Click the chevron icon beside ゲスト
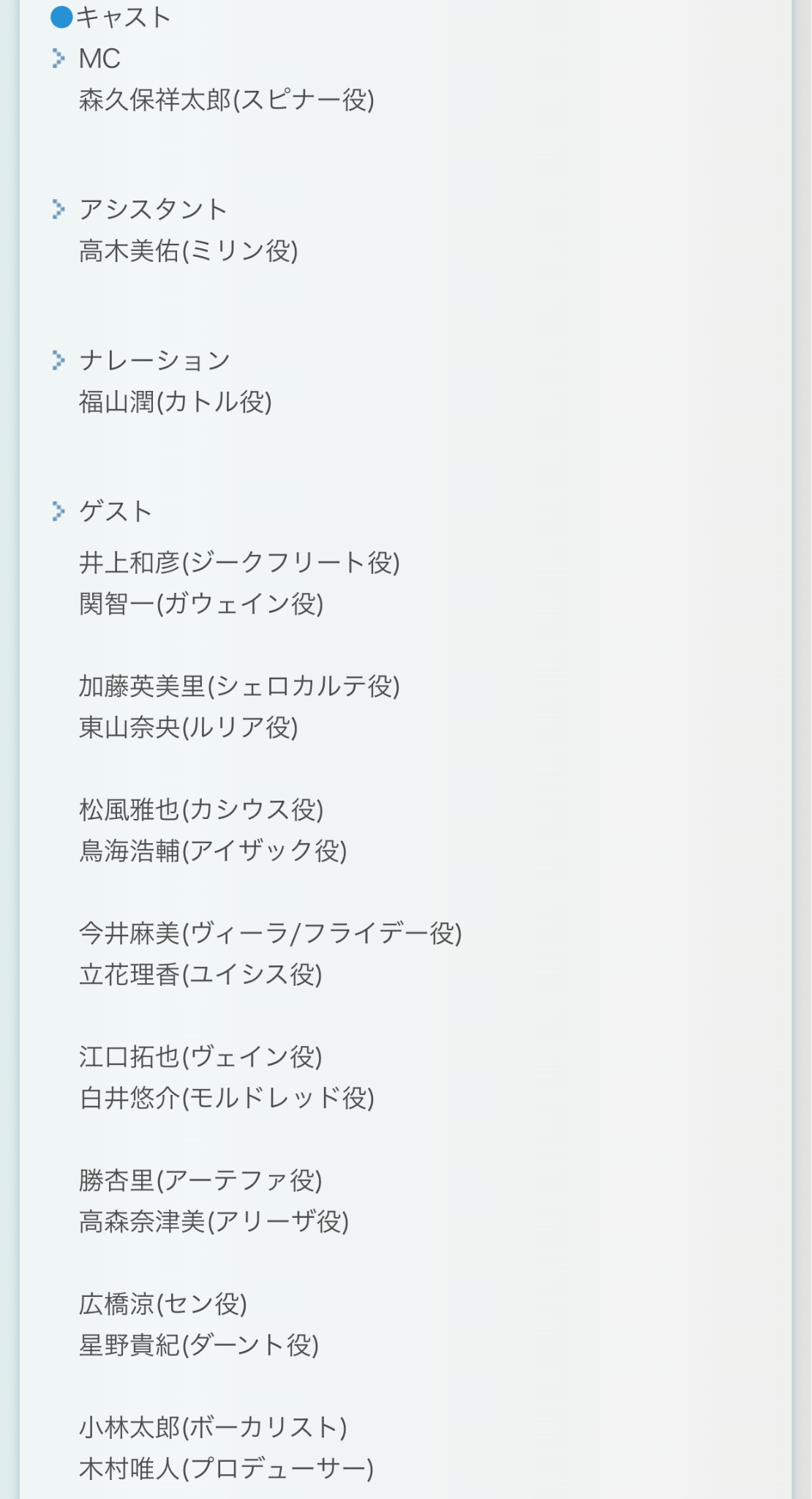 point(59,511)
